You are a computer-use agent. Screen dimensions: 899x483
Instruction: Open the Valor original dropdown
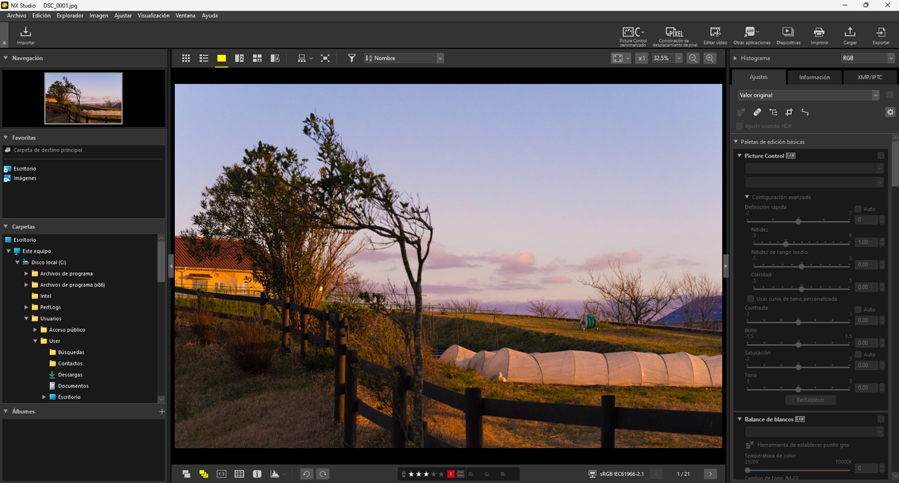tap(808, 95)
